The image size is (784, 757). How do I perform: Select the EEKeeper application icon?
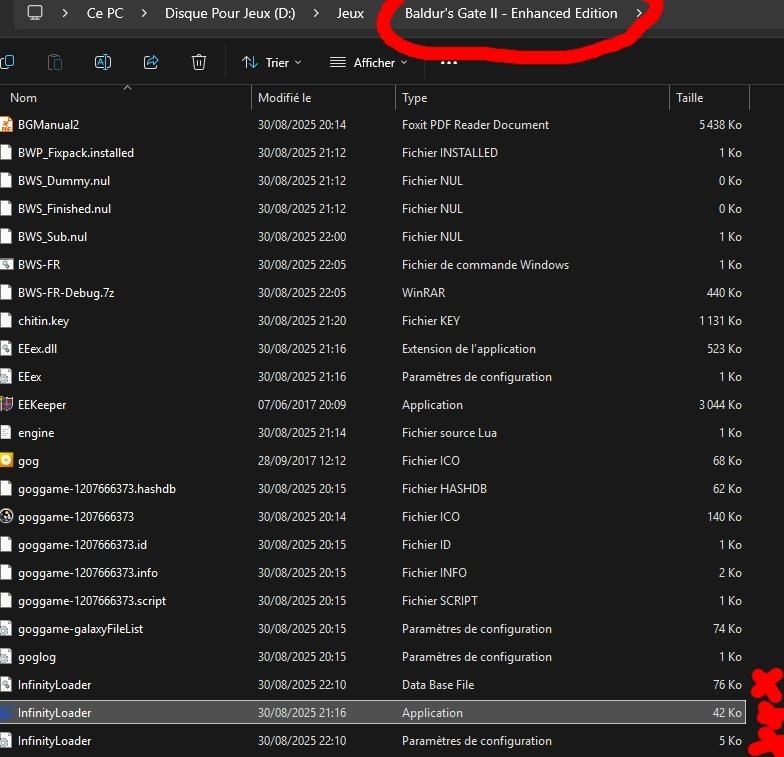point(6,404)
